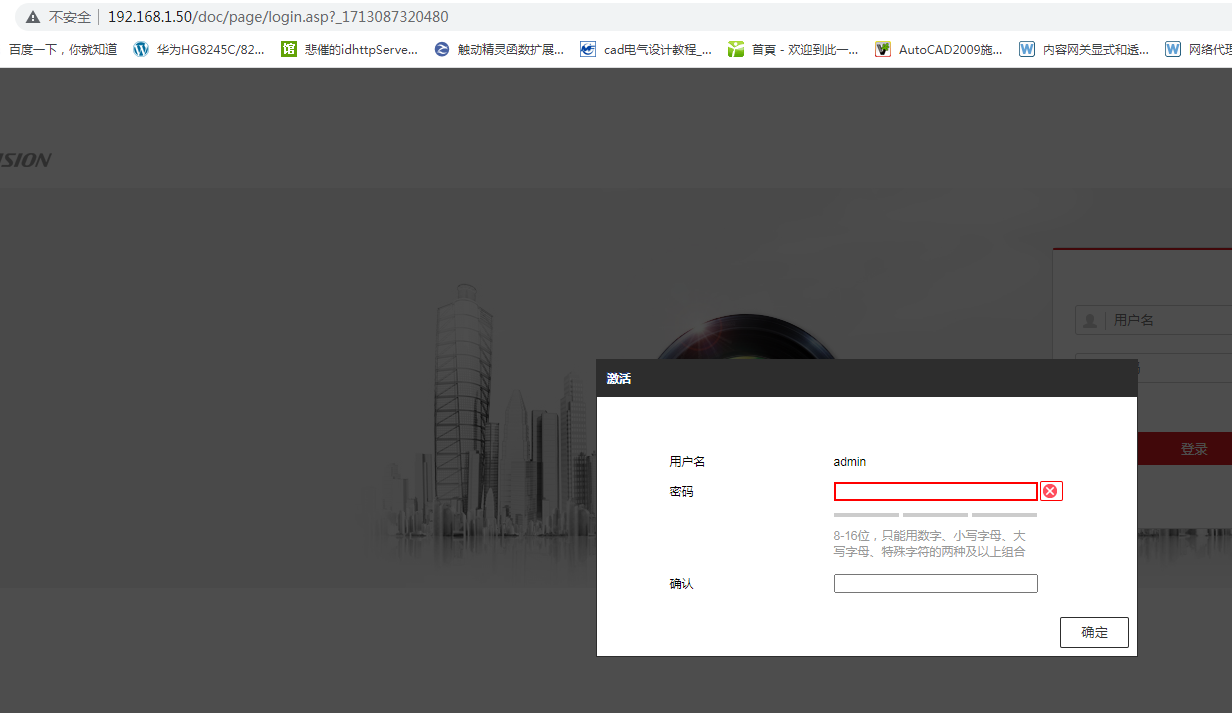Image resolution: width=1232 pixels, height=713 pixels.
Task: Click the browser address bar URL
Action: tap(278, 17)
